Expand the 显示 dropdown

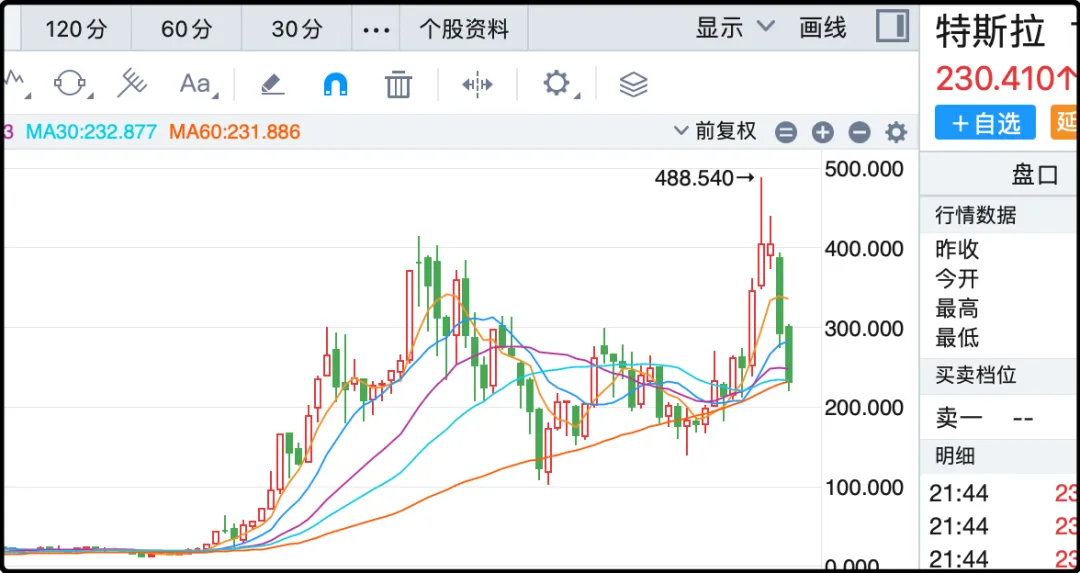[735, 28]
